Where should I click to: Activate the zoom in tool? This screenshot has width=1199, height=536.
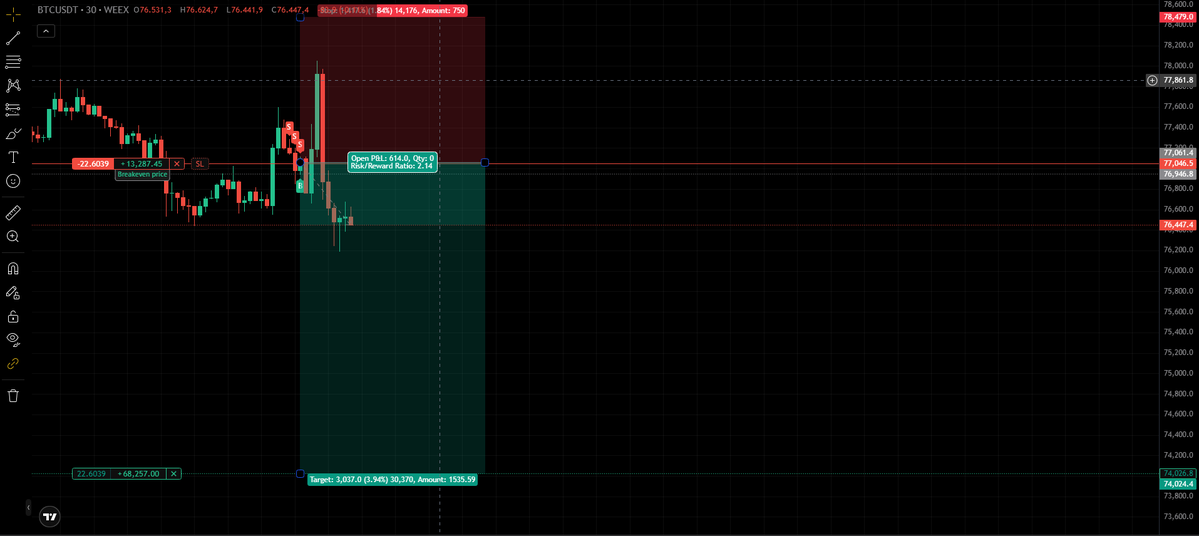tap(13, 236)
